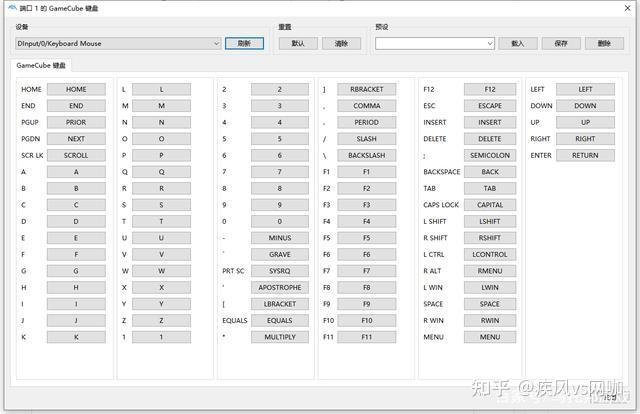Click the 删除 delete preset button
This screenshot has height=414, width=640.
pyautogui.click(x=604, y=43)
